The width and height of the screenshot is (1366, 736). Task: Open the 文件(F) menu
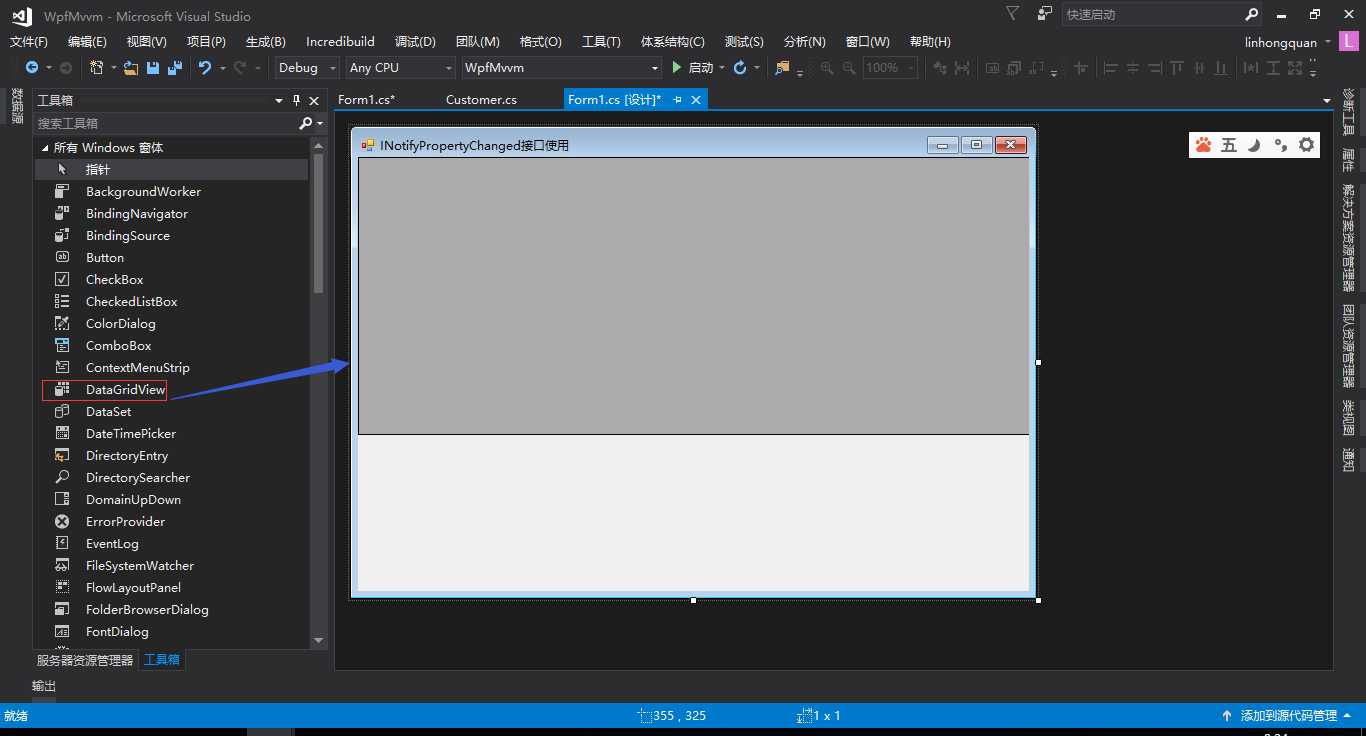[29, 42]
